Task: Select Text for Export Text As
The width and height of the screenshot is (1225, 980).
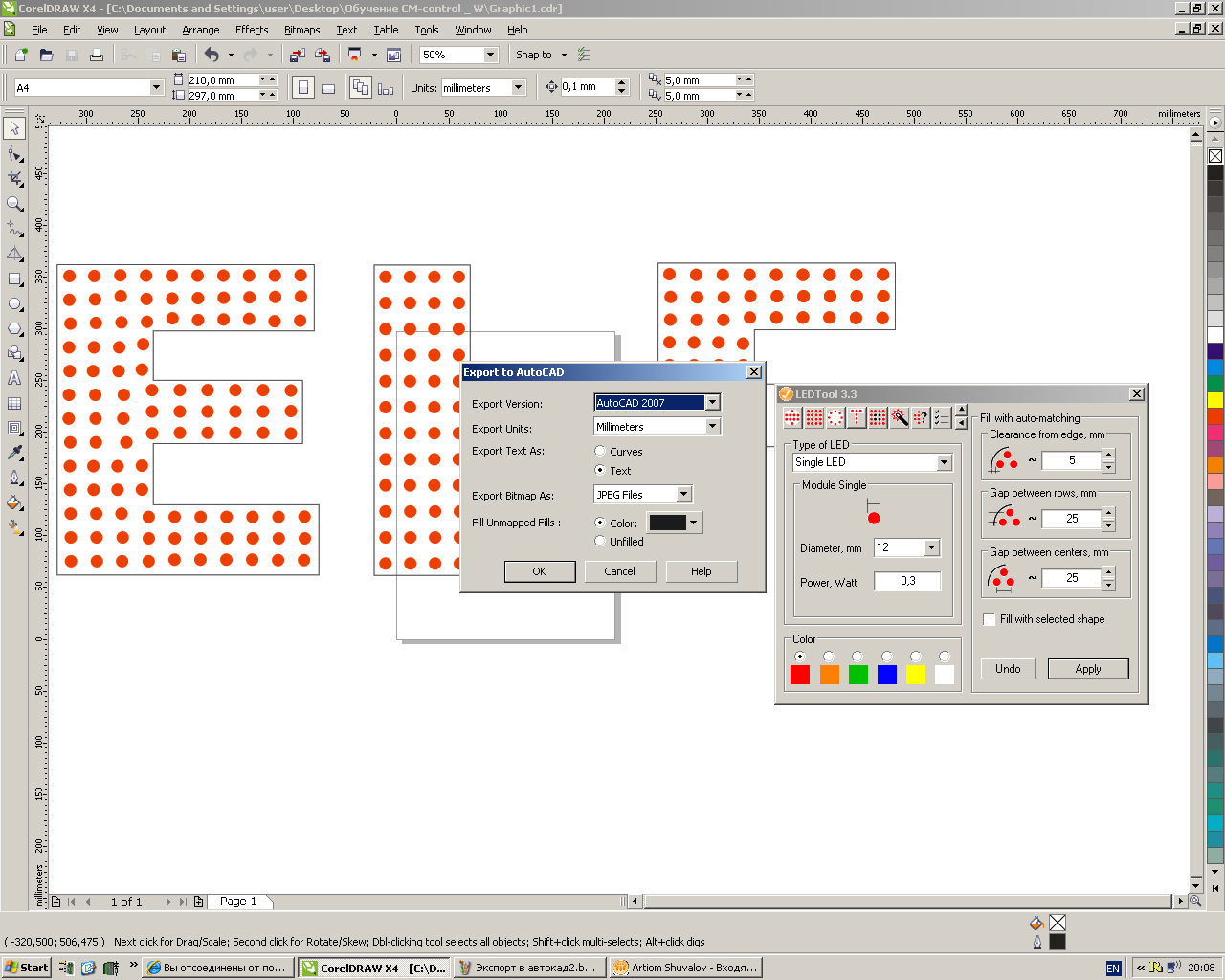Action: [600, 470]
